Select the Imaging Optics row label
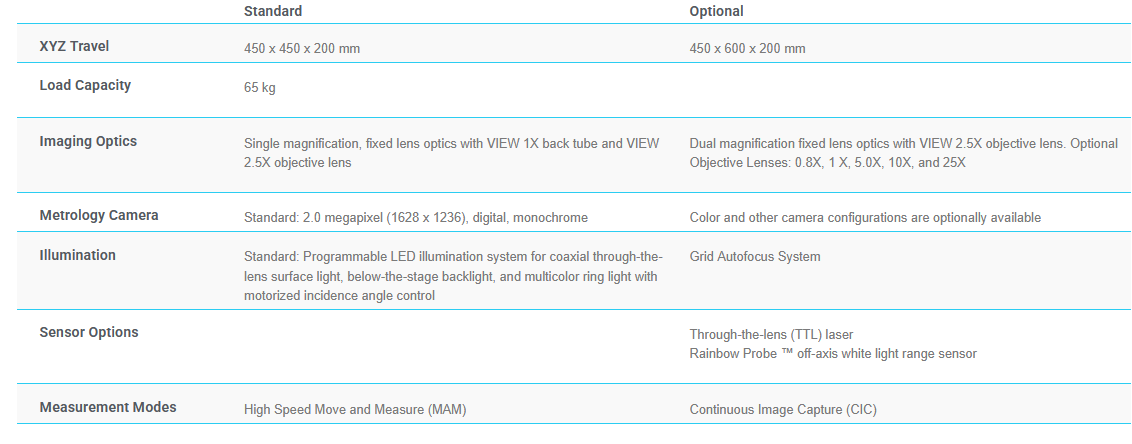 pos(88,141)
